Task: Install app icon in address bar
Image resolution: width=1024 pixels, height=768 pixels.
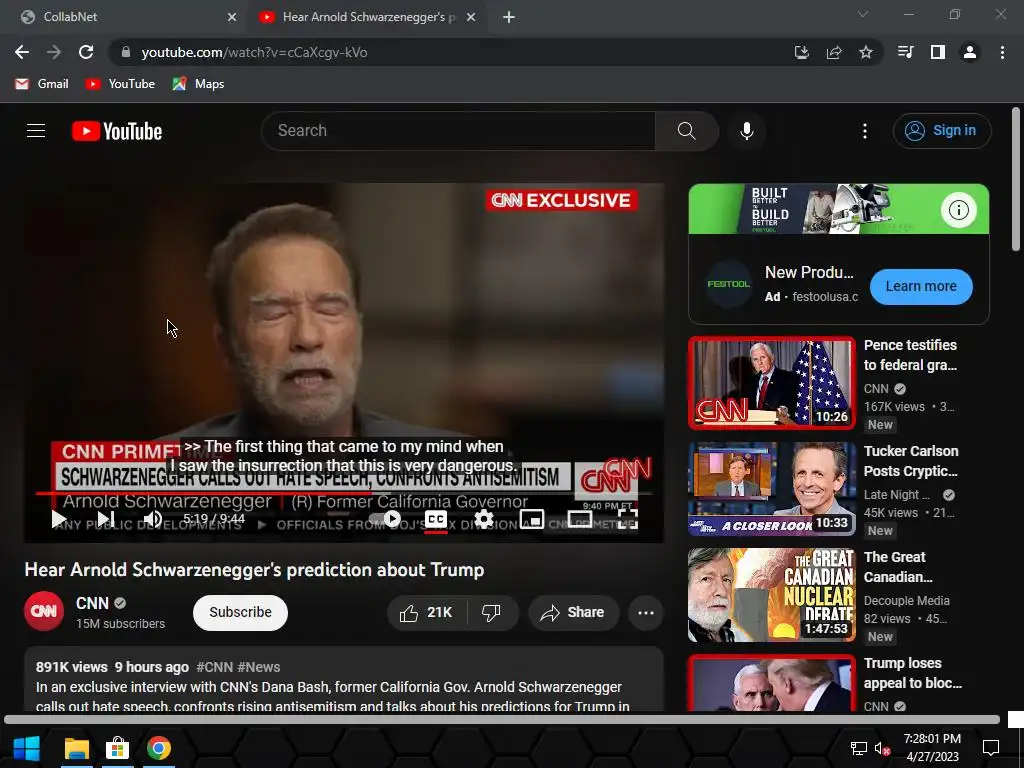Action: (x=801, y=52)
